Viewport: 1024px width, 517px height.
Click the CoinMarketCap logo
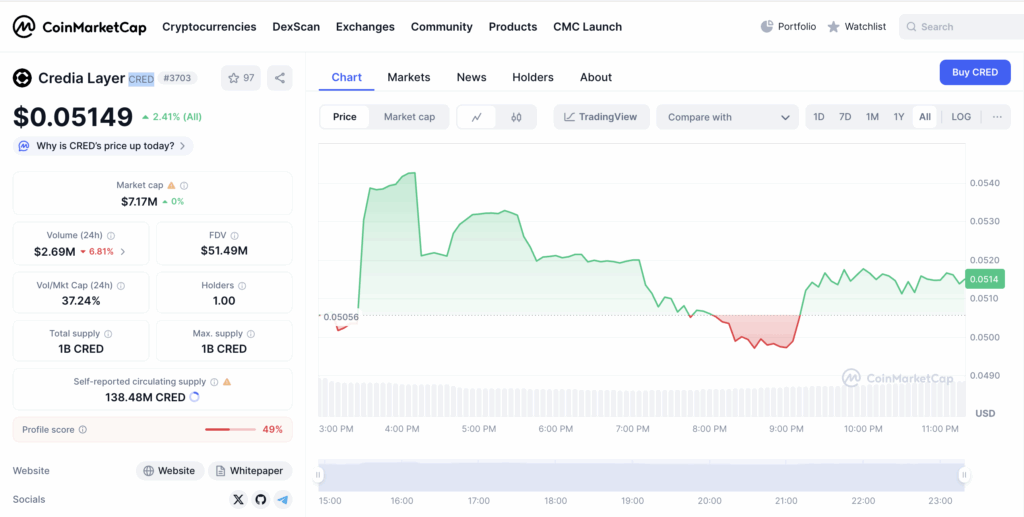point(79,27)
